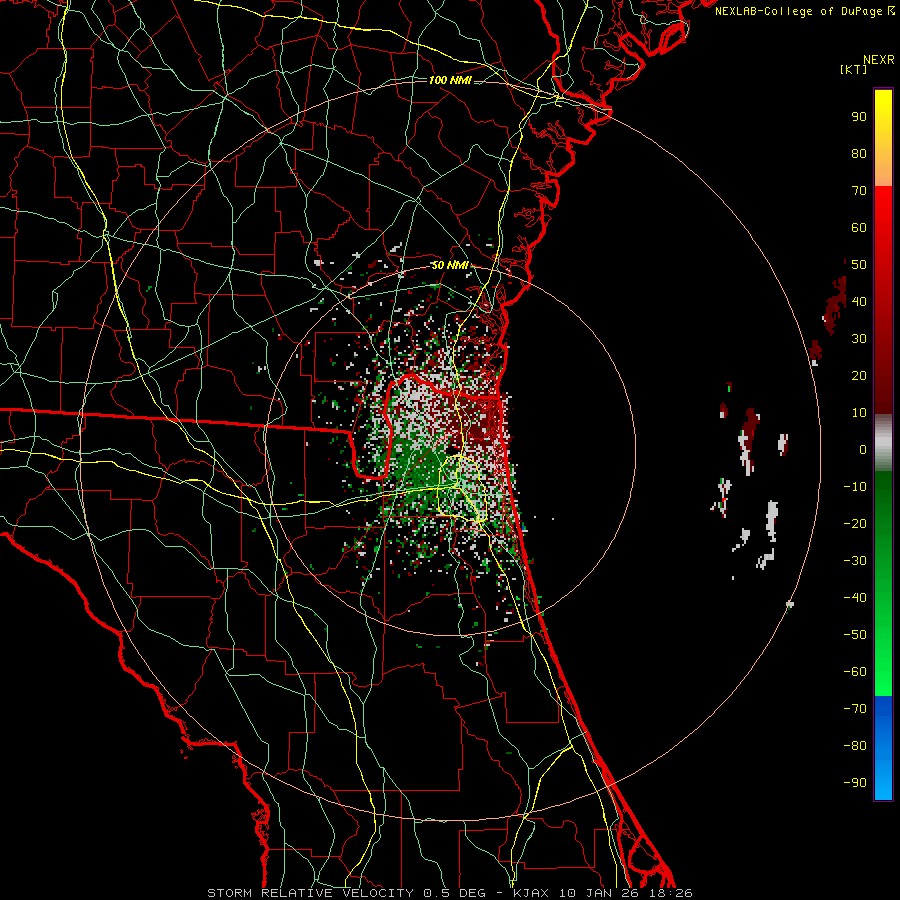
Task: Select the 100 NMI range ring label
Action: 450,80
